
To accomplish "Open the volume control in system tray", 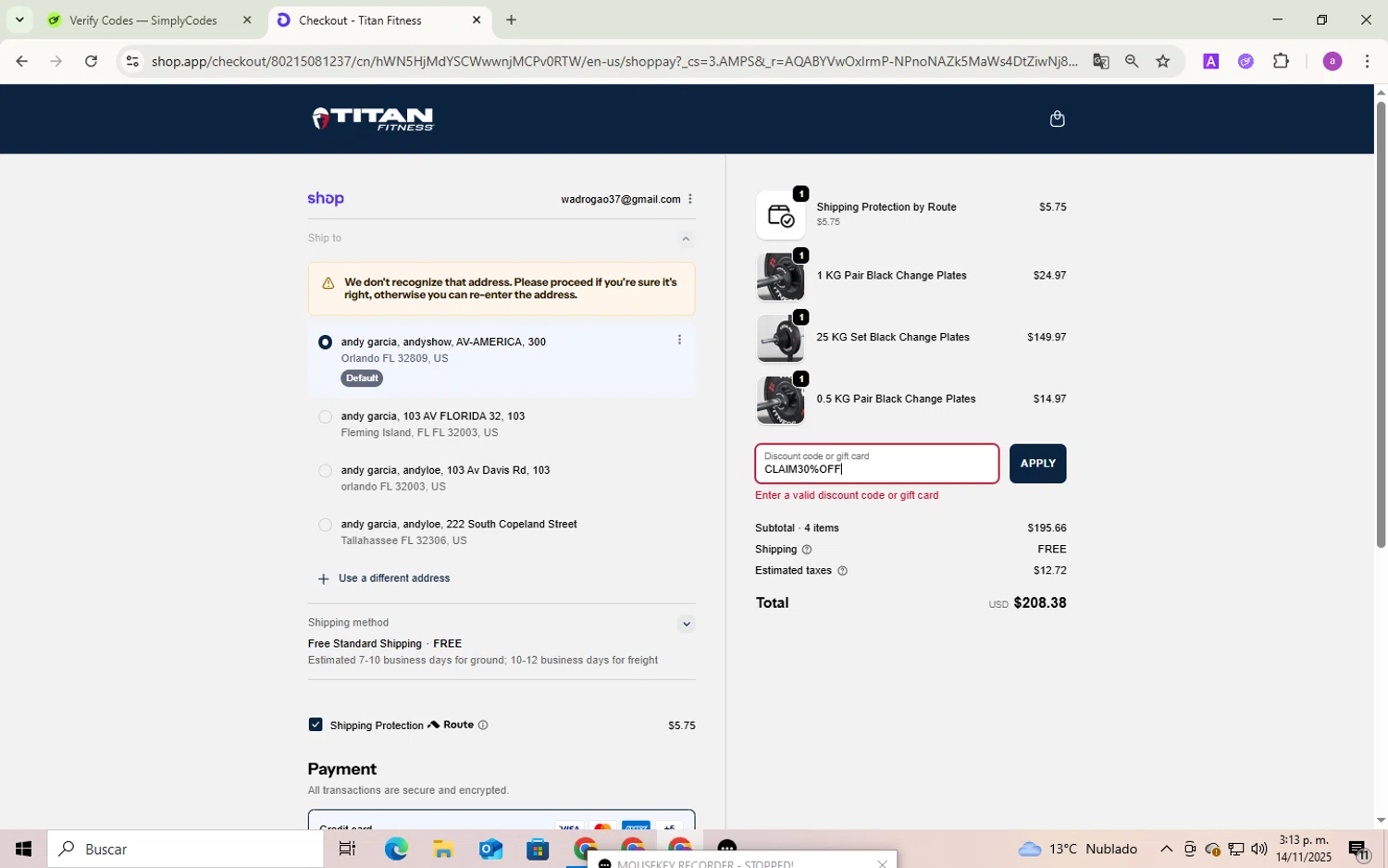I will (1258, 849).
